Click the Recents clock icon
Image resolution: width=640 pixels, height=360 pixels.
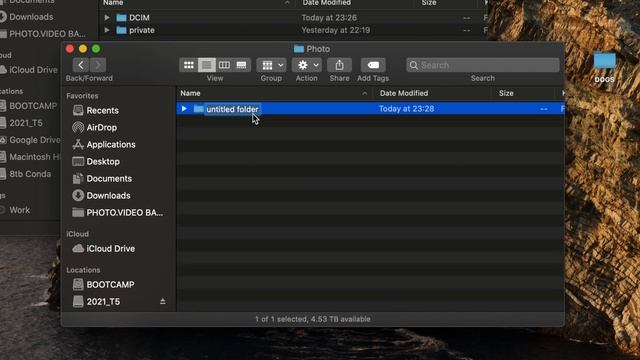[x=78, y=110]
